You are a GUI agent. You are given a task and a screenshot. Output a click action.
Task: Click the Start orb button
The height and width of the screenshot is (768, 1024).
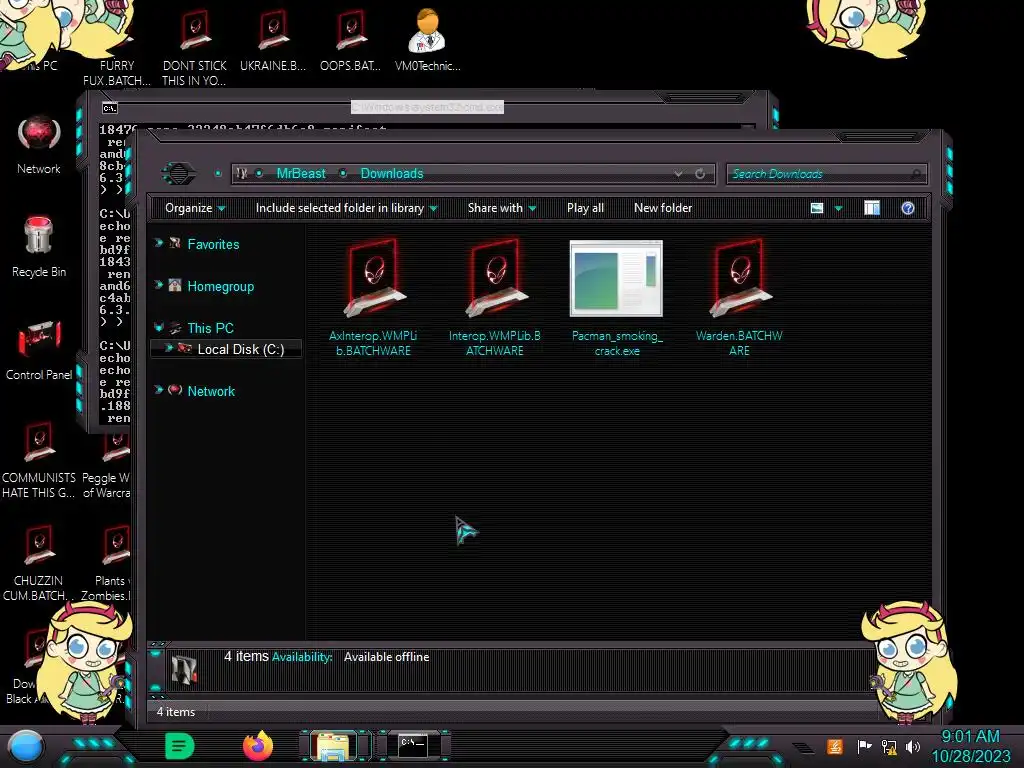(x=26, y=746)
